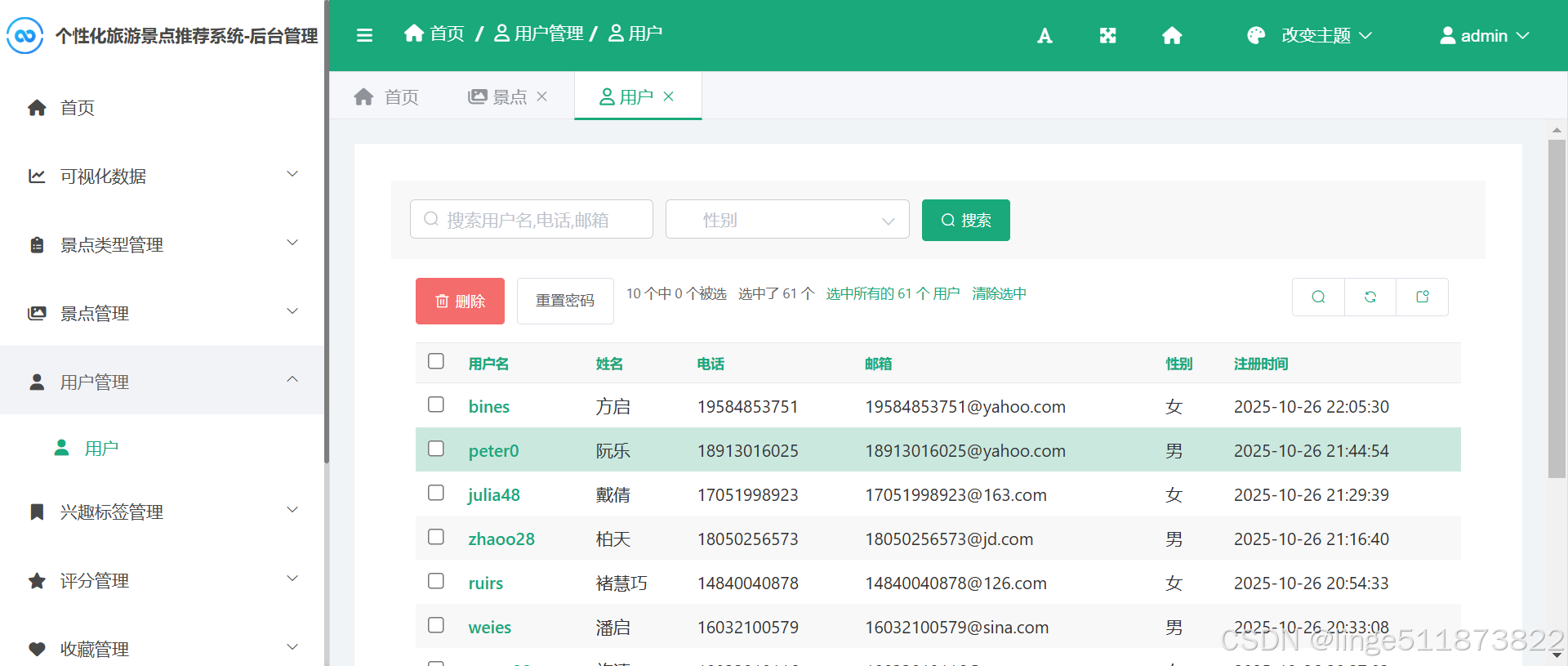This screenshot has width=1568, height=666.
Task: Refresh the table with the reload icon
Action: pos(1370,297)
